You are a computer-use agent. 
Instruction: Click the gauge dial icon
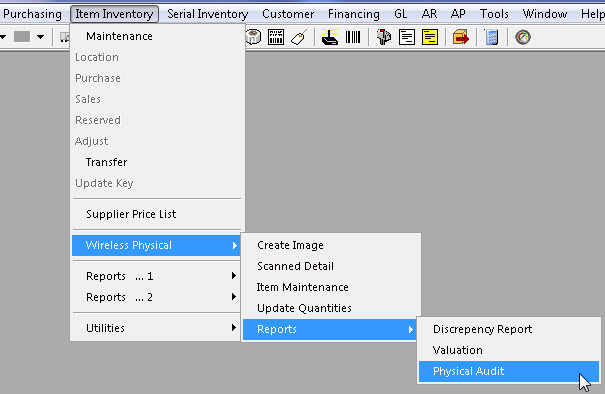point(523,37)
